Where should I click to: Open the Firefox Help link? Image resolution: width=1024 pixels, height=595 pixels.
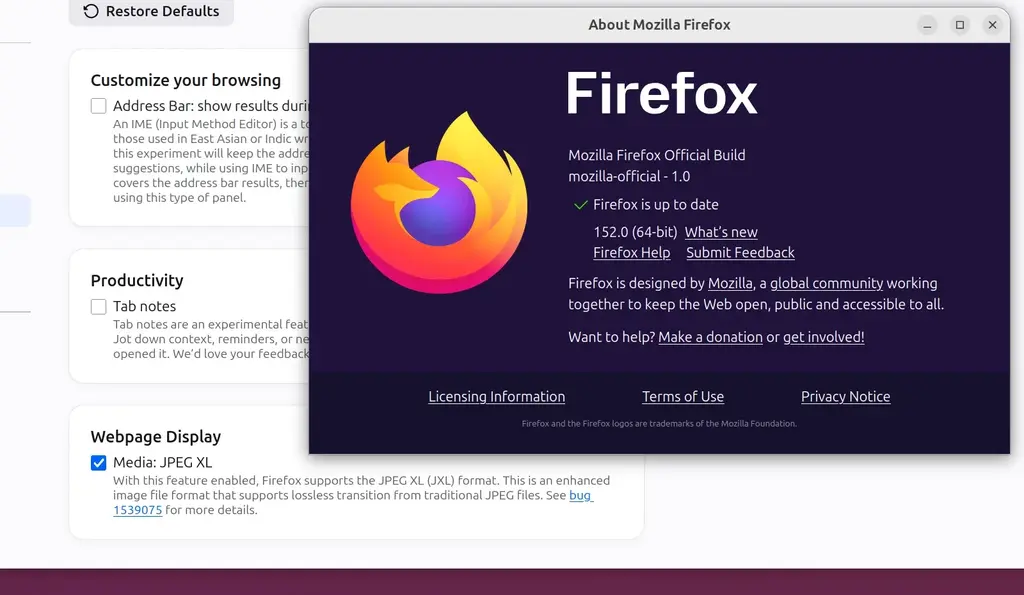tap(632, 252)
